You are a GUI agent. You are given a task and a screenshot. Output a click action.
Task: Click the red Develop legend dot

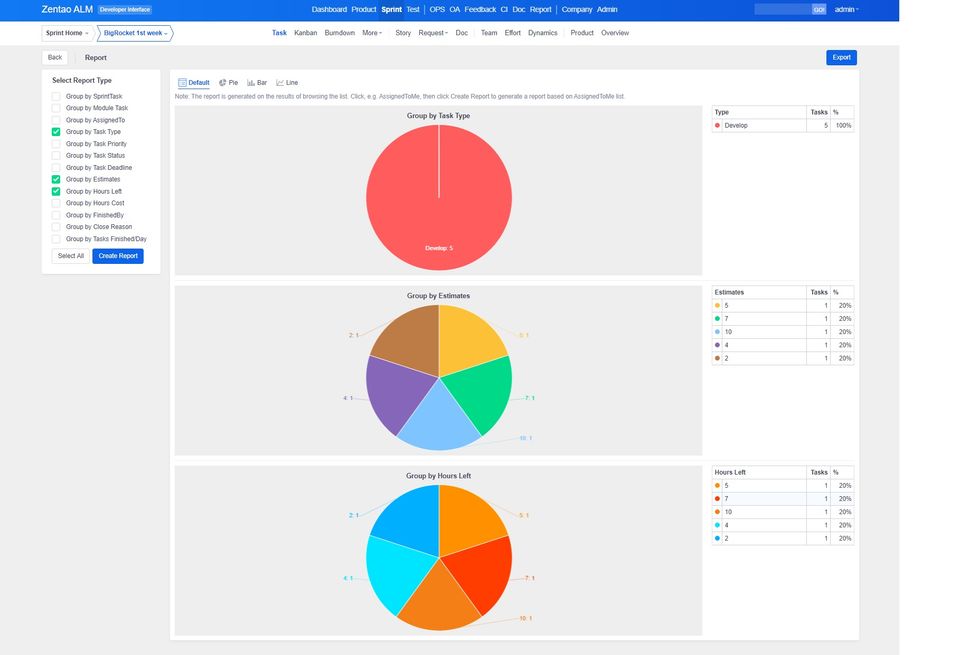718,125
